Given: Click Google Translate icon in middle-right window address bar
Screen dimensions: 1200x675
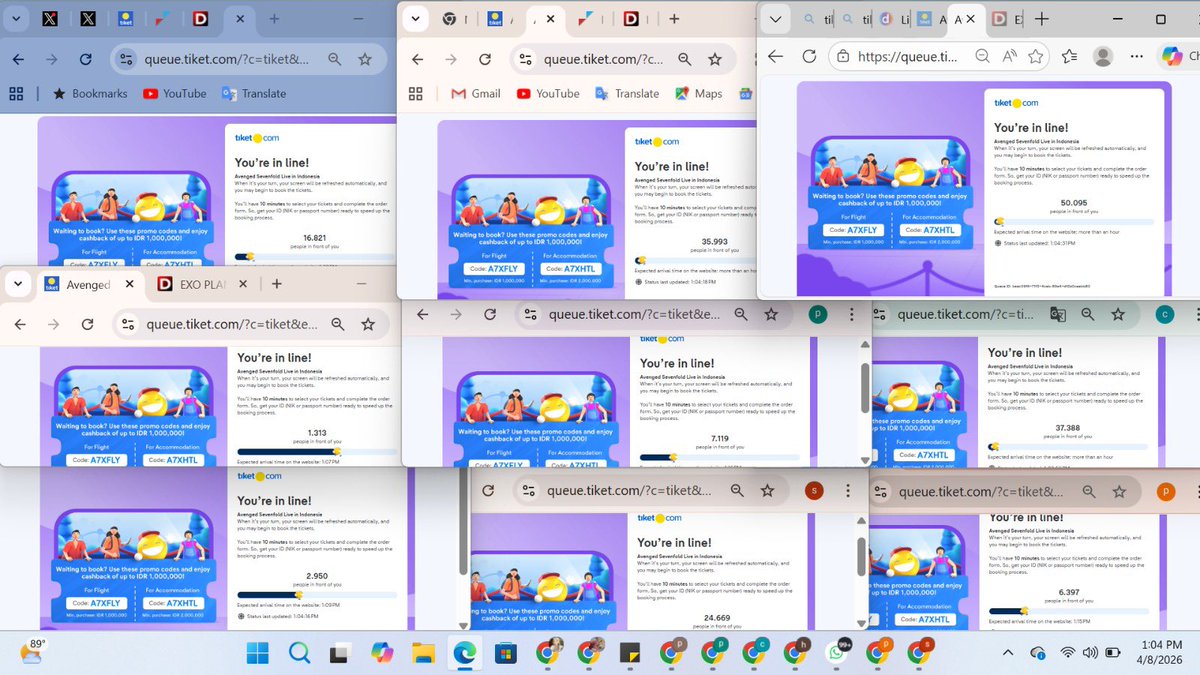Looking at the screenshot, I should click(x=1058, y=314).
